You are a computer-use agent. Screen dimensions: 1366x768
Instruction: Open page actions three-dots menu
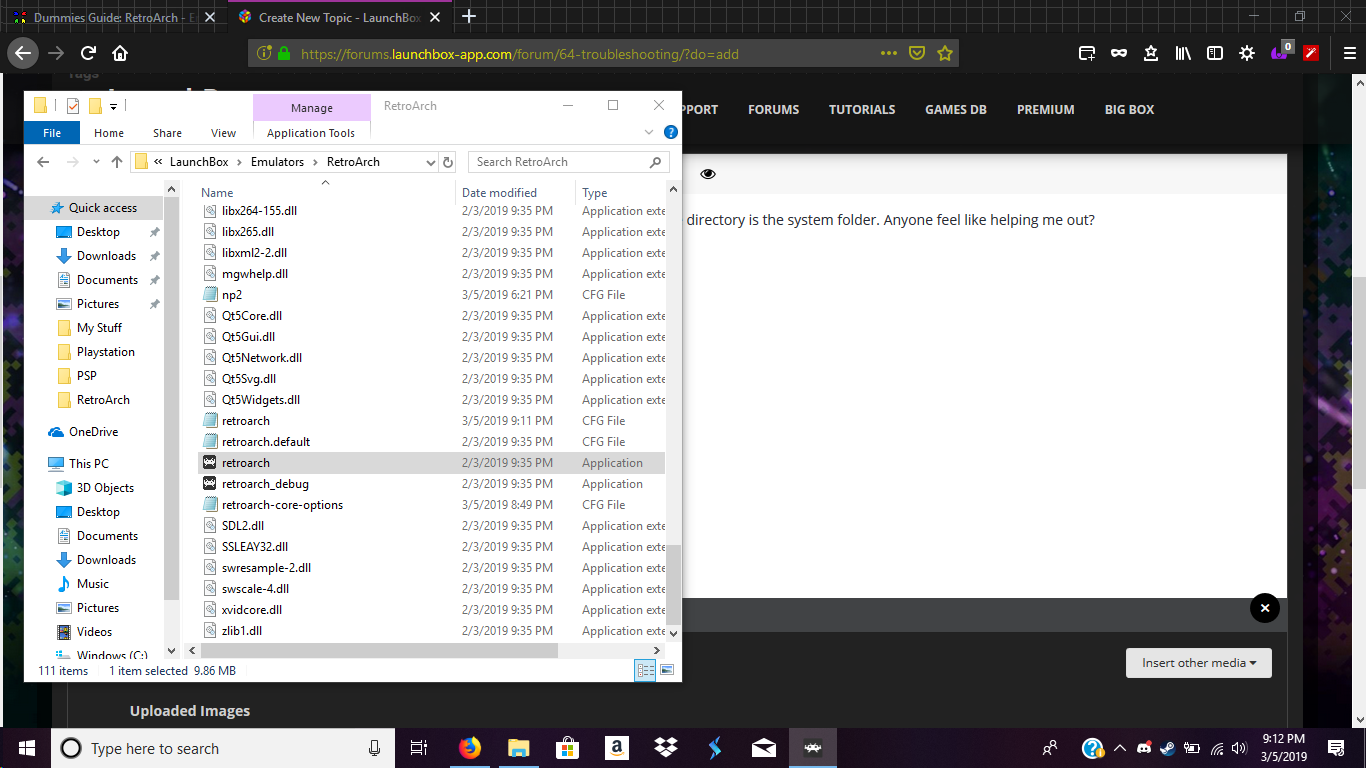(889, 54)
